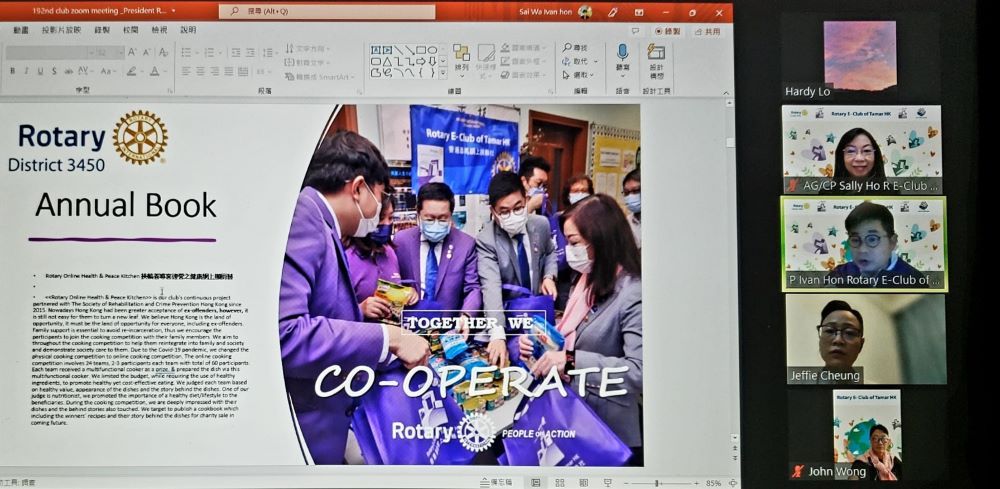Center the text in paragraph group
The height and width of the screenshot is (489, 1000).
200,71
